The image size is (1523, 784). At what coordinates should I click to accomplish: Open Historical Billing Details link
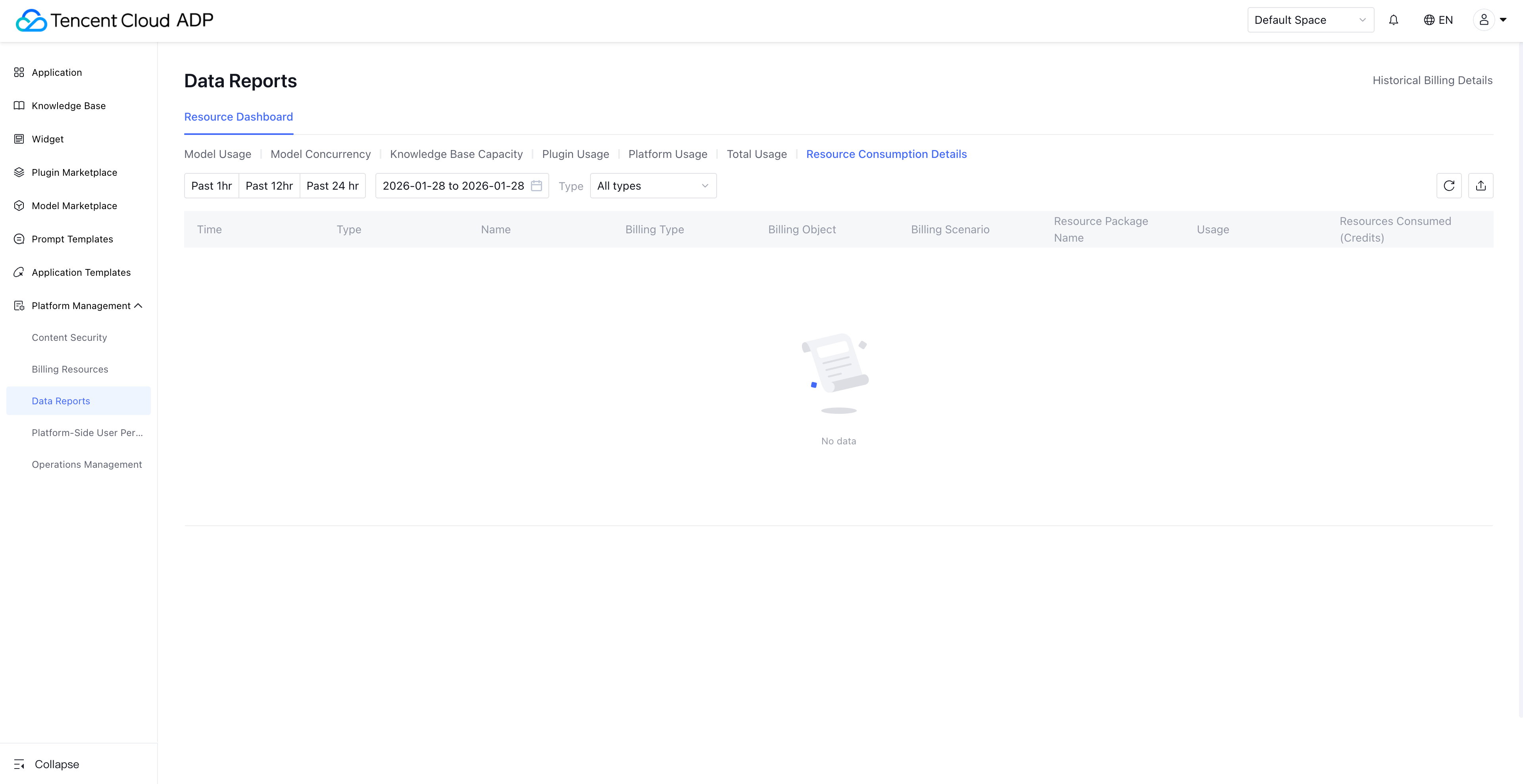point(1432,81)
